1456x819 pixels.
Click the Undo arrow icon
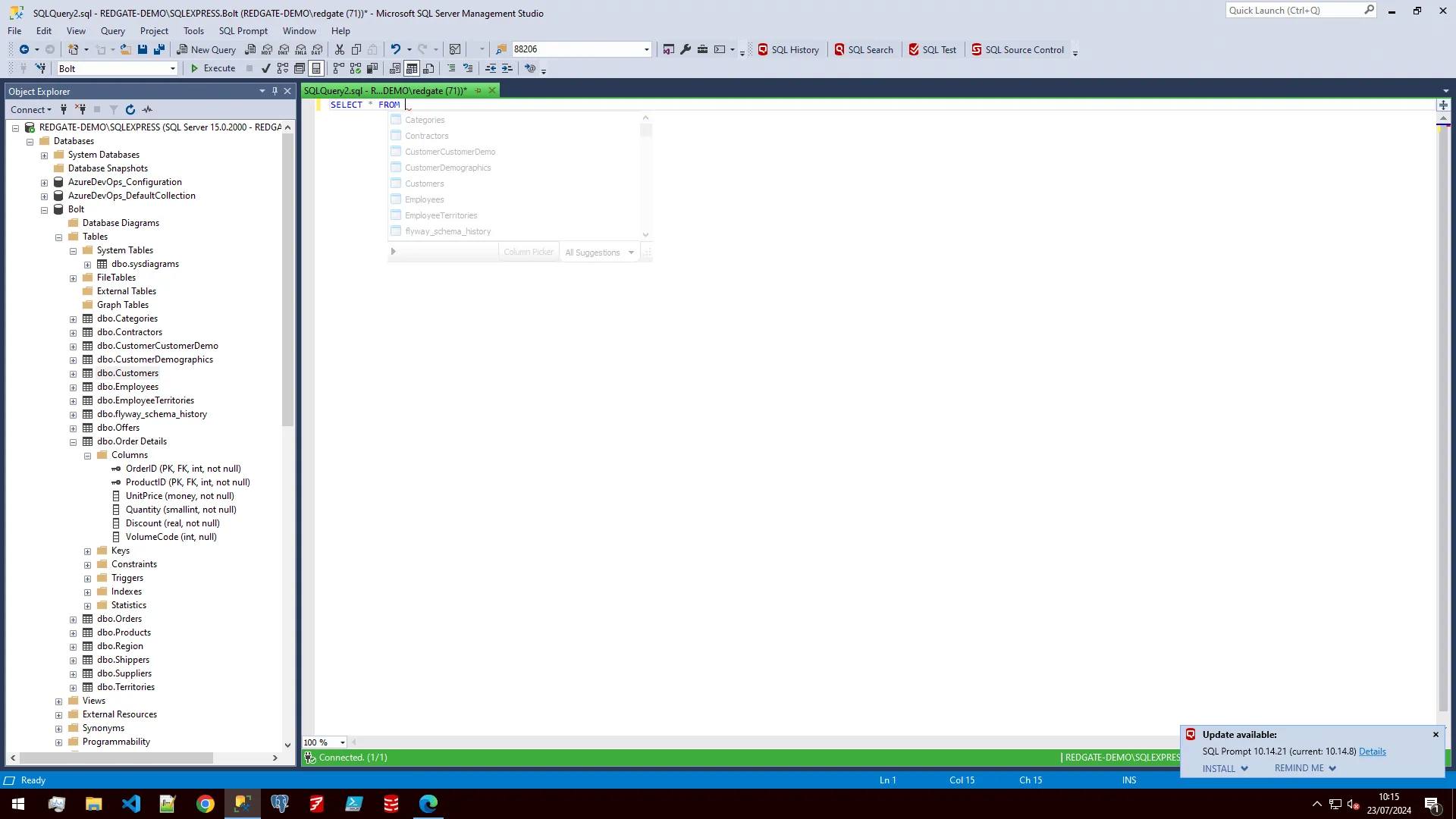coord(397,49)
